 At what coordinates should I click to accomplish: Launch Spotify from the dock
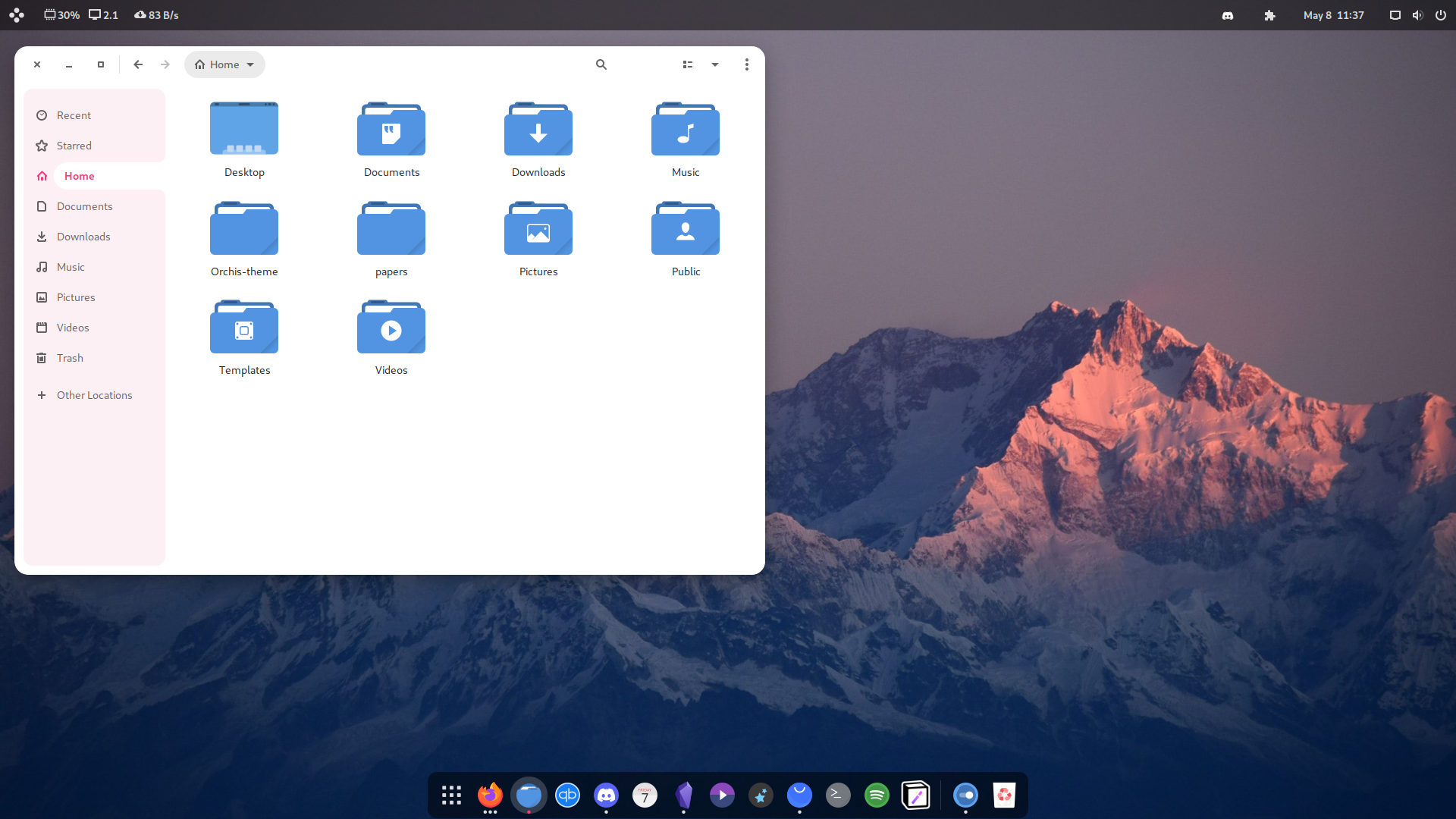(877, 795)
